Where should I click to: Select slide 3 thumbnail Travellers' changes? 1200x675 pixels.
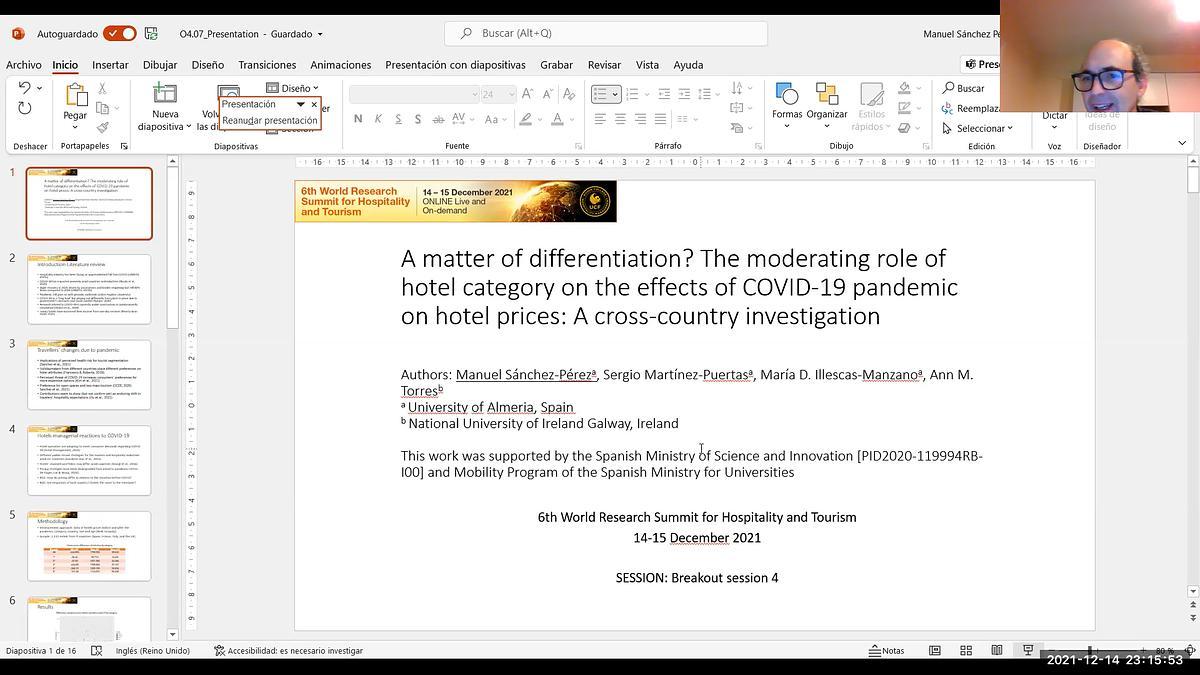click(89, 375)
